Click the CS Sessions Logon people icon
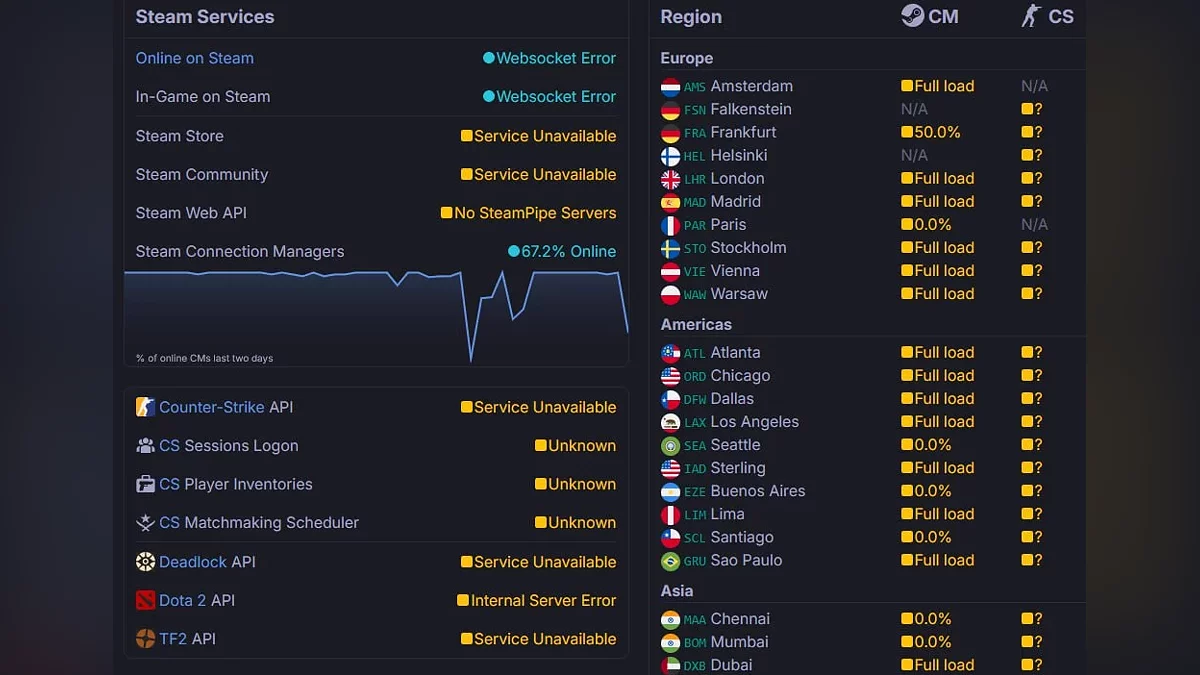This screenshot has height=675, width=1200. (x=145, y=446)
